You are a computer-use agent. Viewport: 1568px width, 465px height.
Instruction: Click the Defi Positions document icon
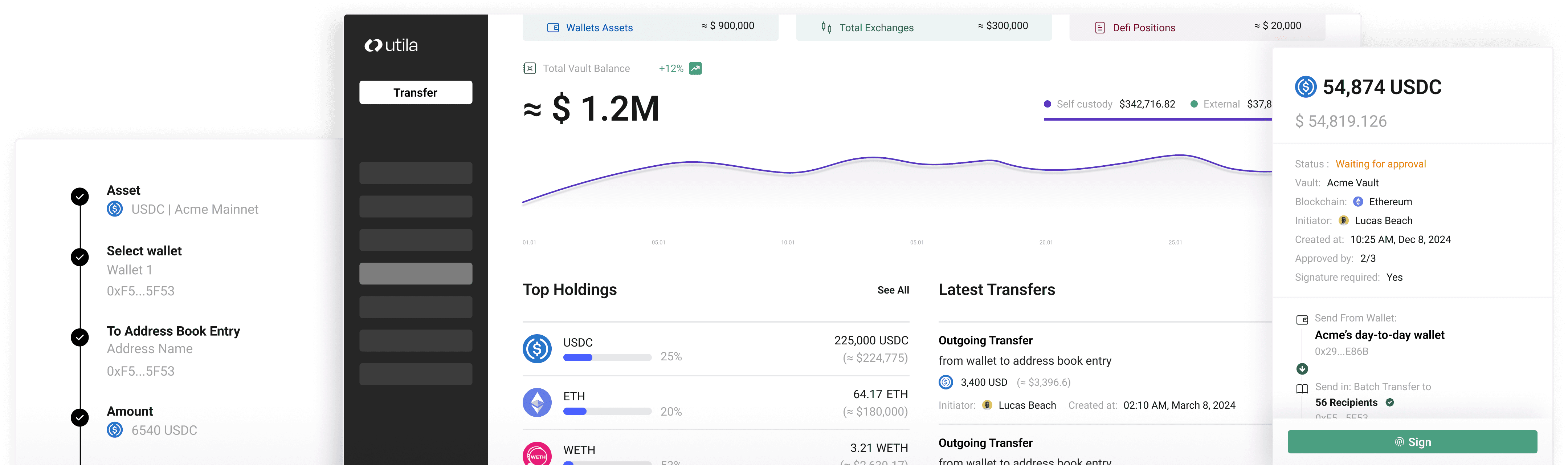point(1099,27)
